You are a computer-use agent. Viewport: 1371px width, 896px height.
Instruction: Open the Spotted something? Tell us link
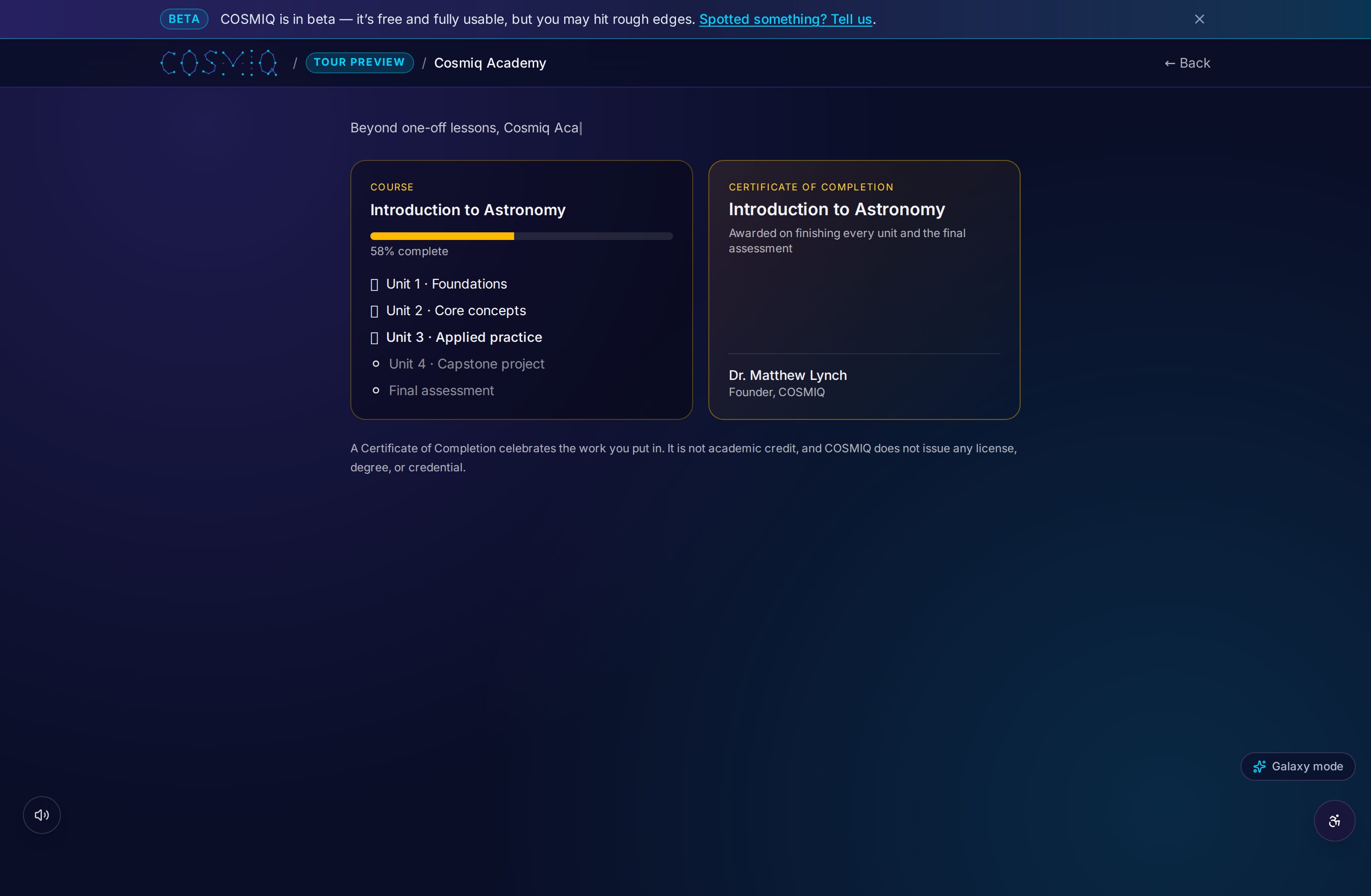[x=785, y=19]
